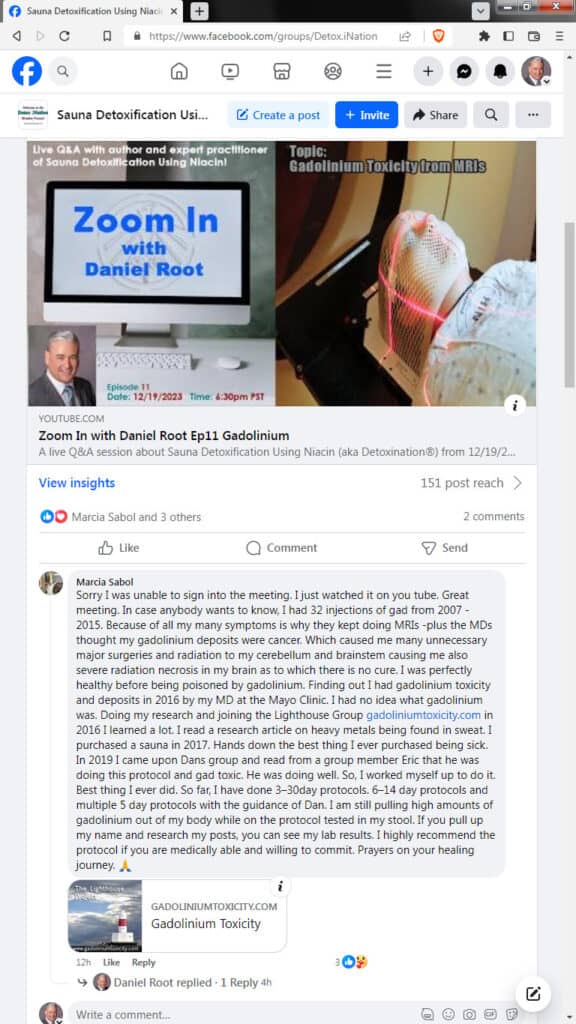Image resolution: width=576 pixels, height=1024 pixels.
Task: Open the Groups icon in navigation
Action: pyautogui.click(x=333, y=71)
